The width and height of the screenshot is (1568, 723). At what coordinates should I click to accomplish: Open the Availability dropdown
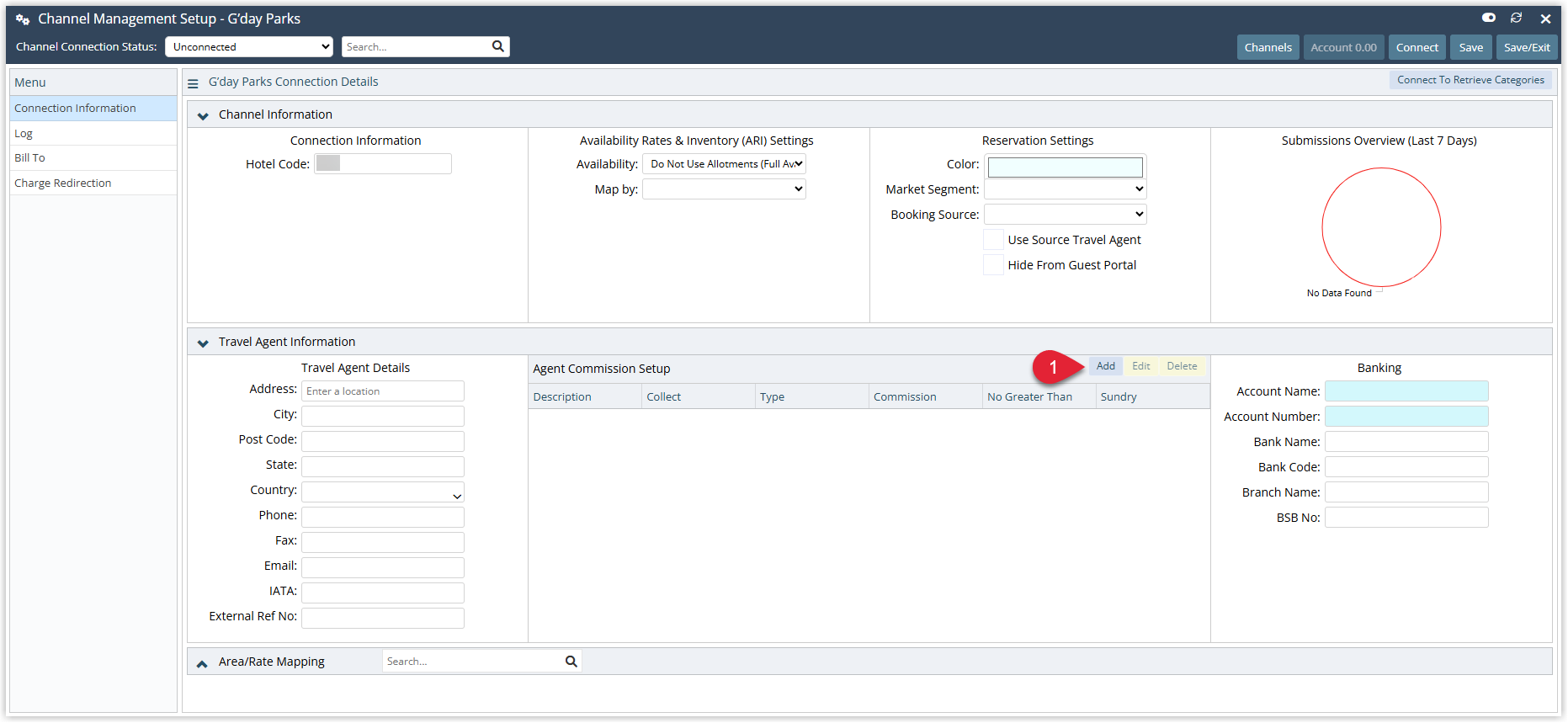click(x=724, y=164)
